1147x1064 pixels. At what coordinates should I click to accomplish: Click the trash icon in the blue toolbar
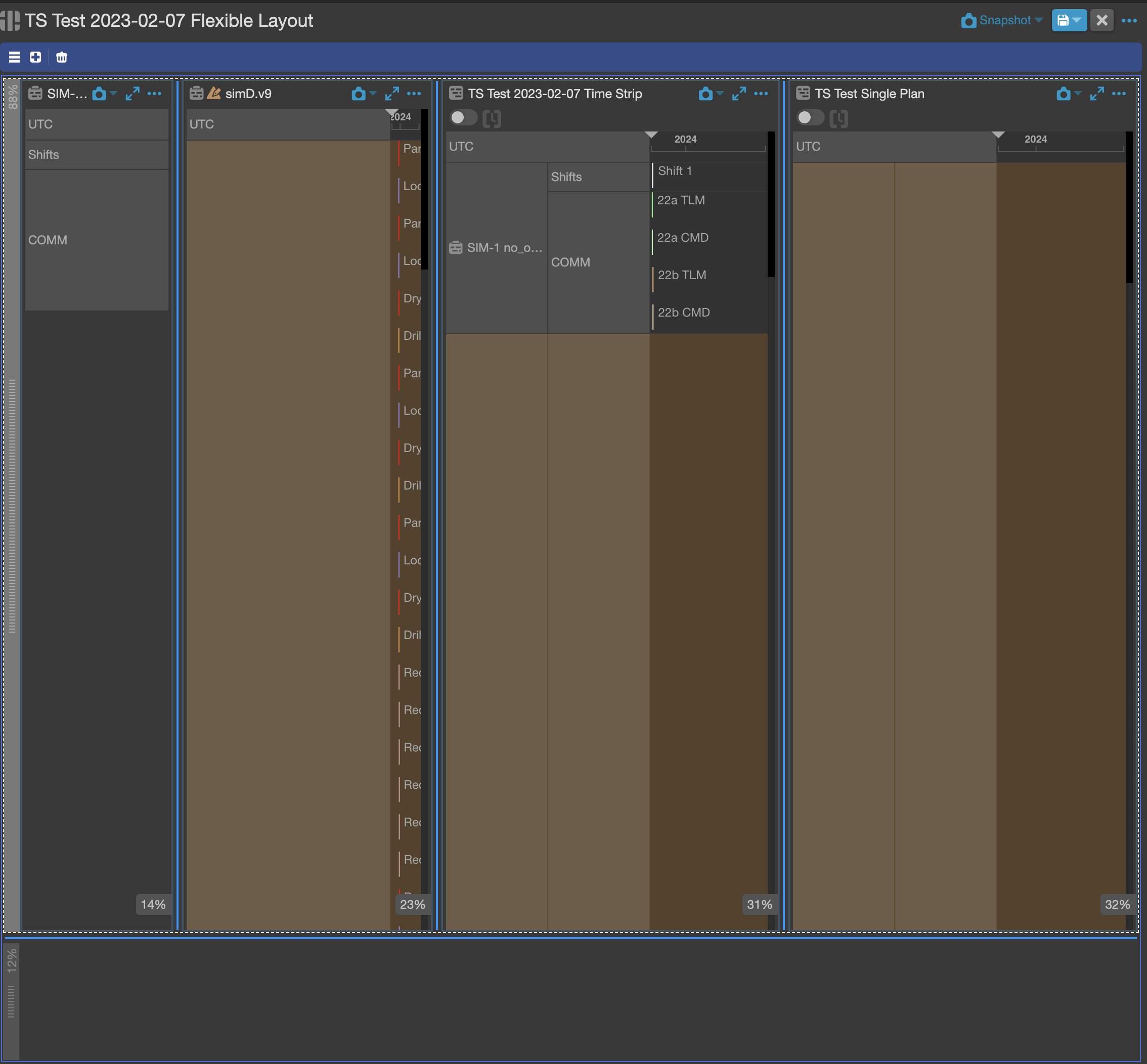61,57
